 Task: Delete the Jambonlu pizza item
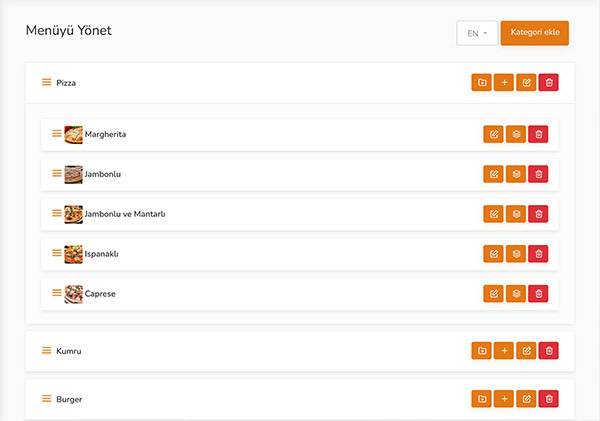pyautogui.click(x=538, y=174)
